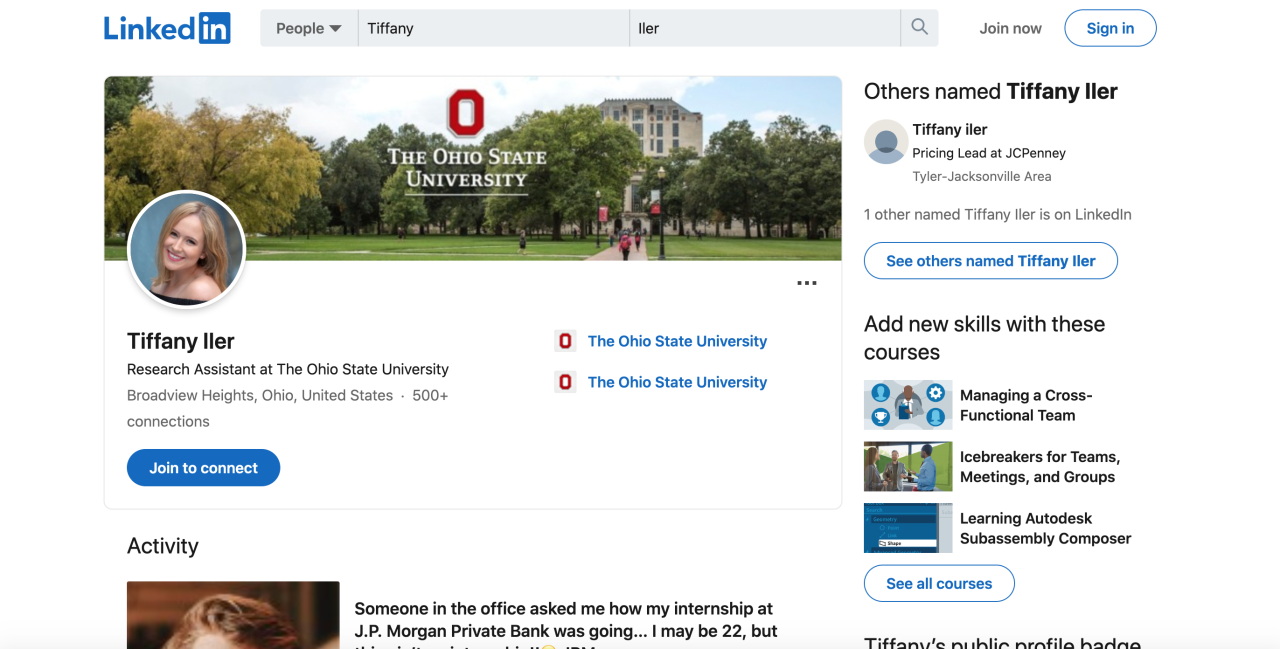Open the activity post thumbnail image
The height and width of the screenshot is (649, 1280).
233,615
